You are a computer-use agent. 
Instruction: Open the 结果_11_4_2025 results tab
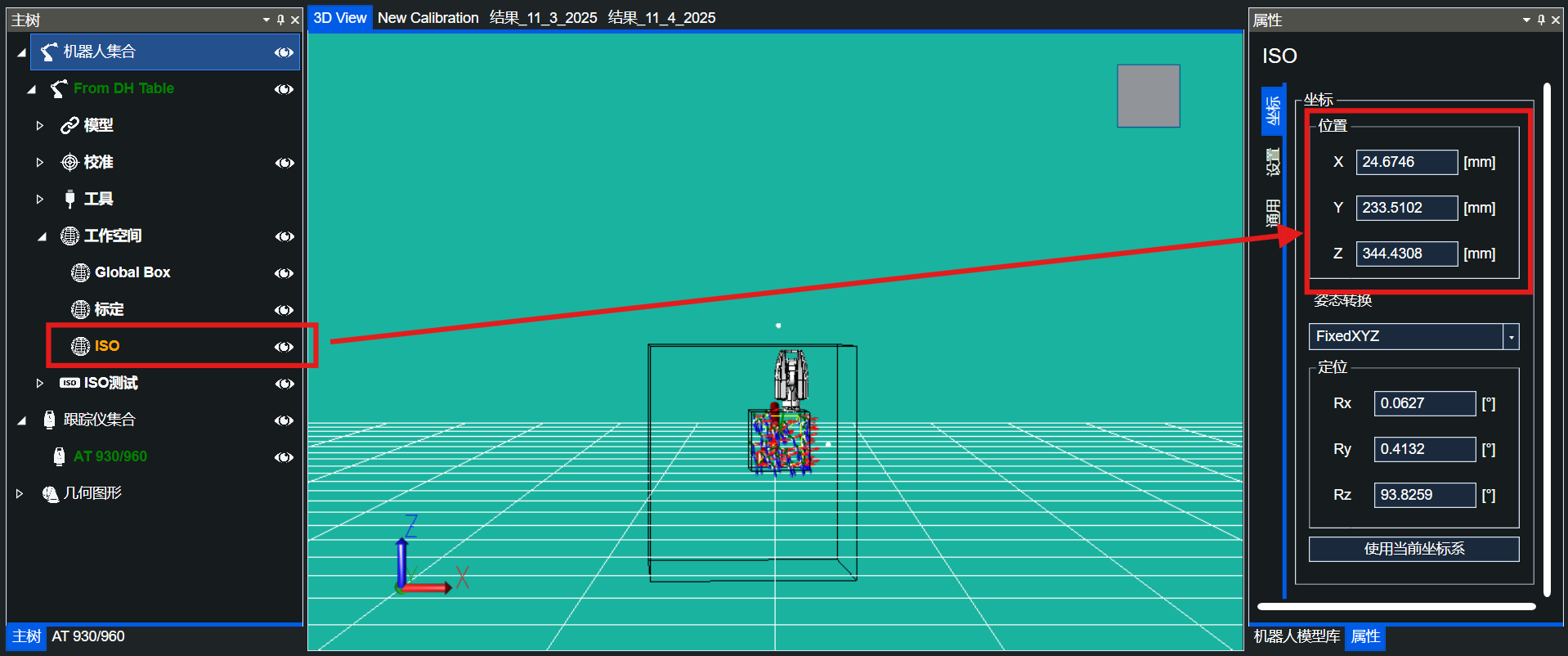[x=661, y=18]
